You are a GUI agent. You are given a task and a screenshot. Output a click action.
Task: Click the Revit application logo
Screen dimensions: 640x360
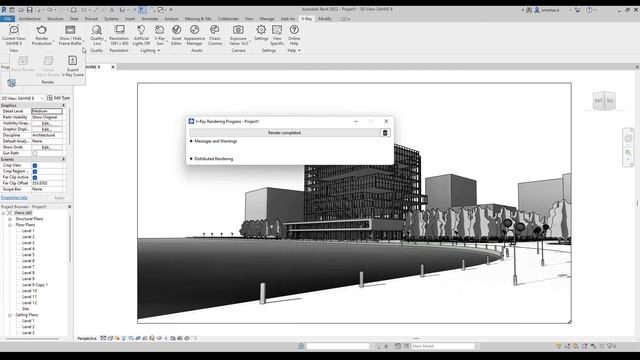pyautogui.click(x=4, y=9)
